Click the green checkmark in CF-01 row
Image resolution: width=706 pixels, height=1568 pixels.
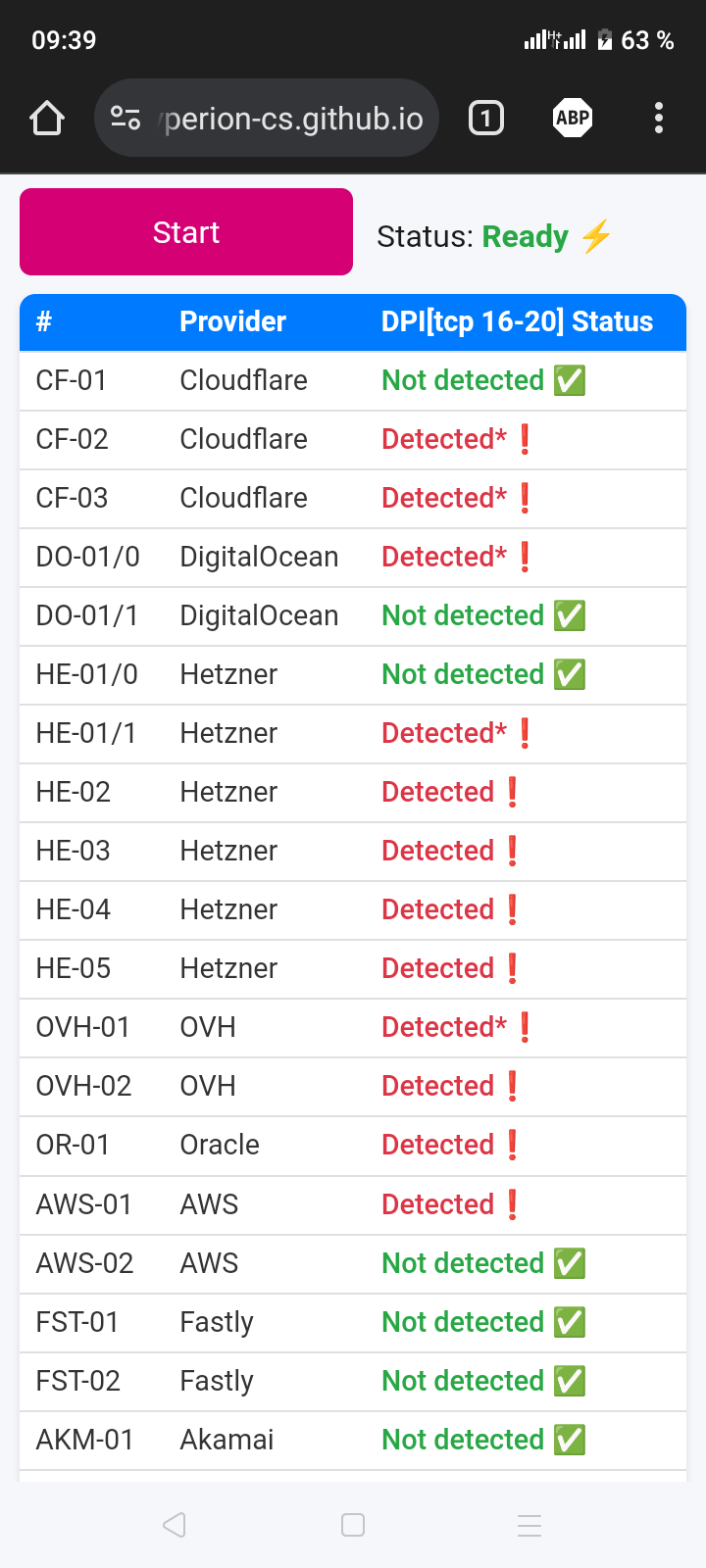(570, 380)
